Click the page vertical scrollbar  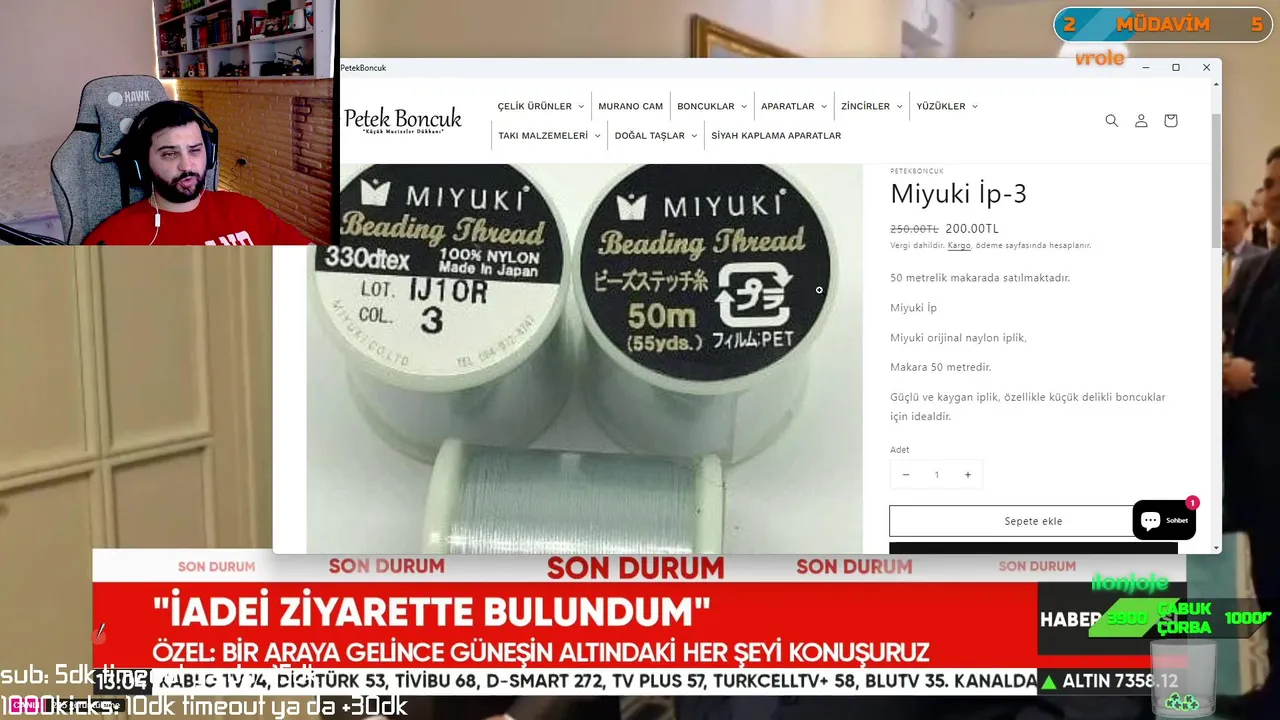(x=1216, y=180)
